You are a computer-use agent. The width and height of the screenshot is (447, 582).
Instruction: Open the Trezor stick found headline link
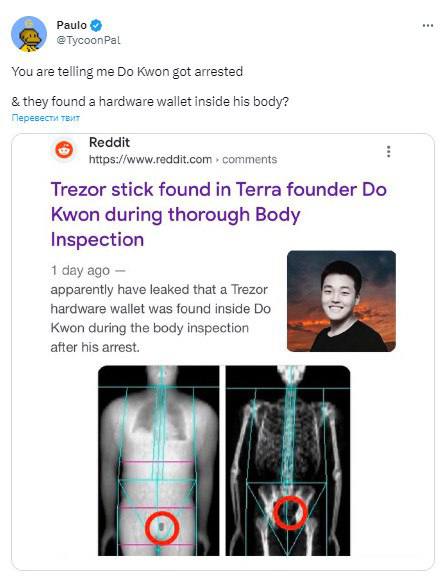(219, 215)
